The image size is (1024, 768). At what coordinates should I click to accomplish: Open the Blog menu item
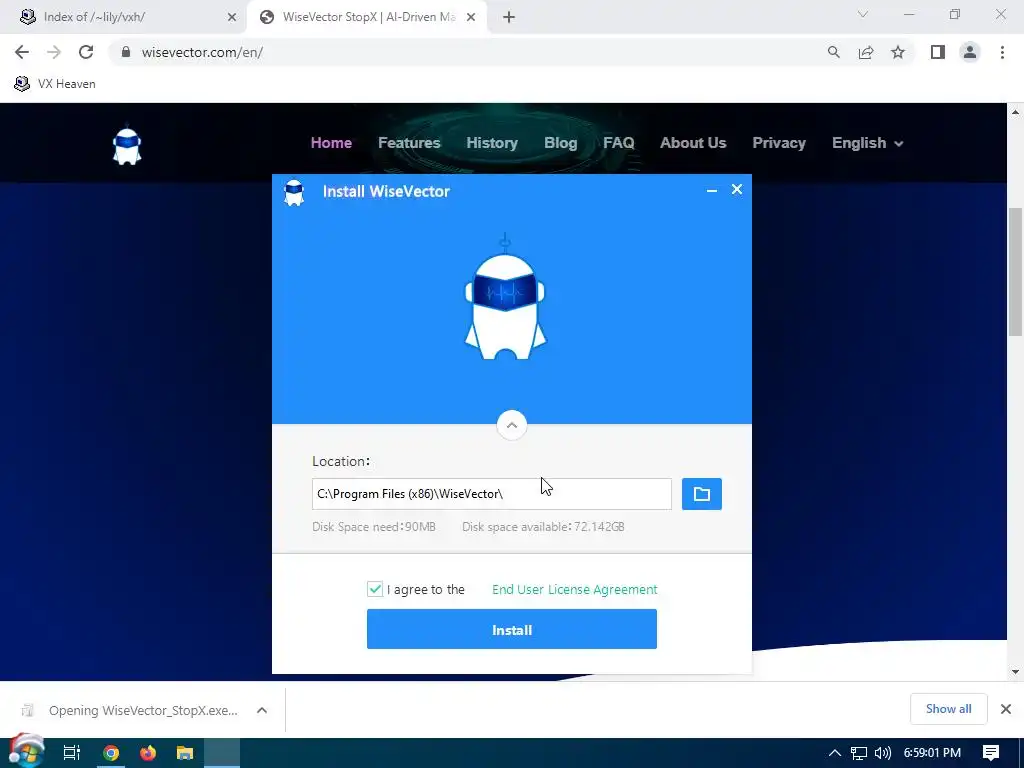click(x=560, y=143)
